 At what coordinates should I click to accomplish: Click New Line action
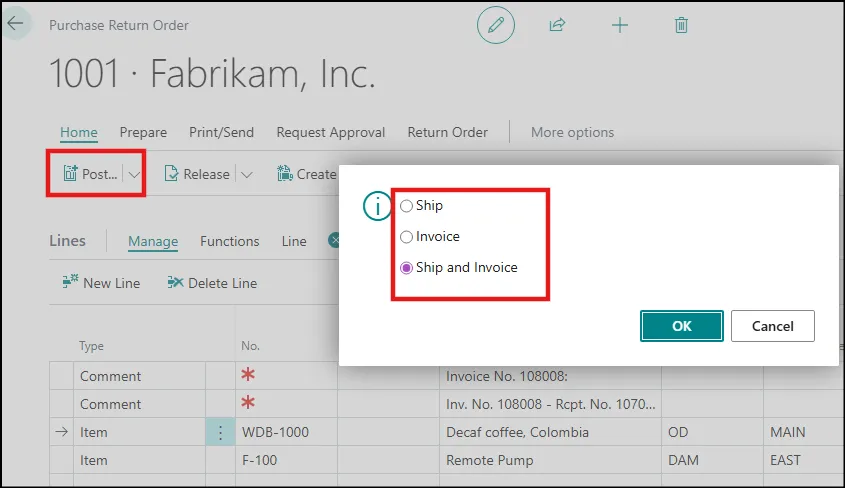coord(101,283)
